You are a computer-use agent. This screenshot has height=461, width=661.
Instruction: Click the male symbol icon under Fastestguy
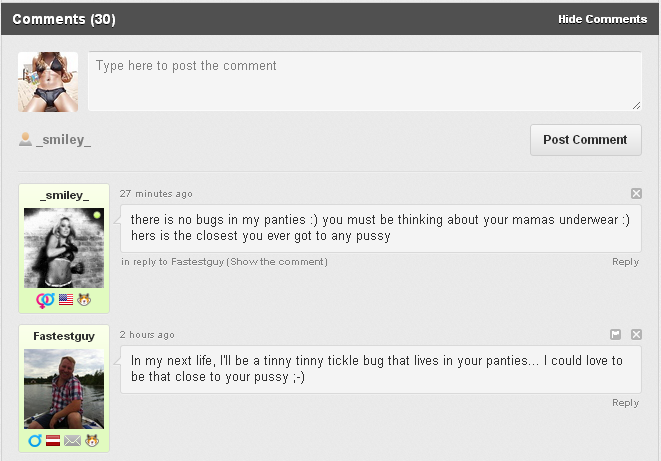coord(35,441)
